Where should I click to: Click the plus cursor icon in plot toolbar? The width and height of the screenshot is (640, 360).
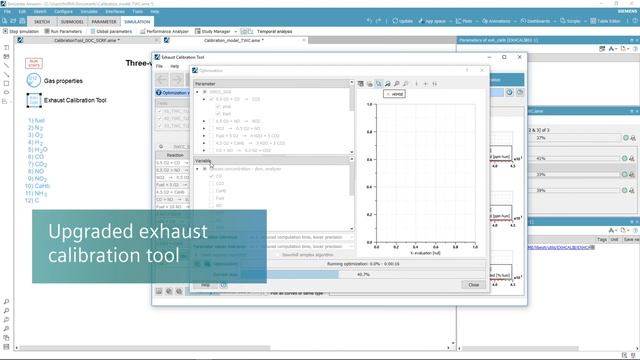click(x=425, y=84)
